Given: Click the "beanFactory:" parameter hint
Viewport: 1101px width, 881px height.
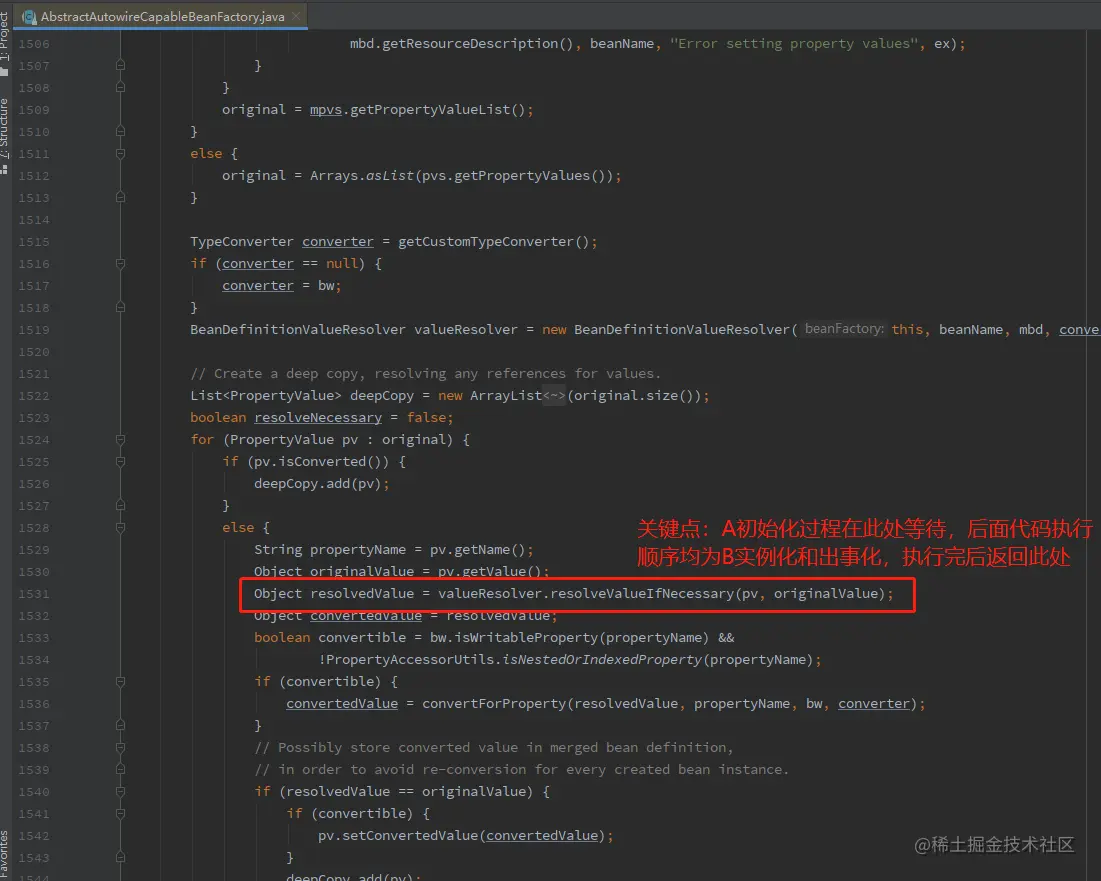Looking at the screenshot, I should pos(843,329).
